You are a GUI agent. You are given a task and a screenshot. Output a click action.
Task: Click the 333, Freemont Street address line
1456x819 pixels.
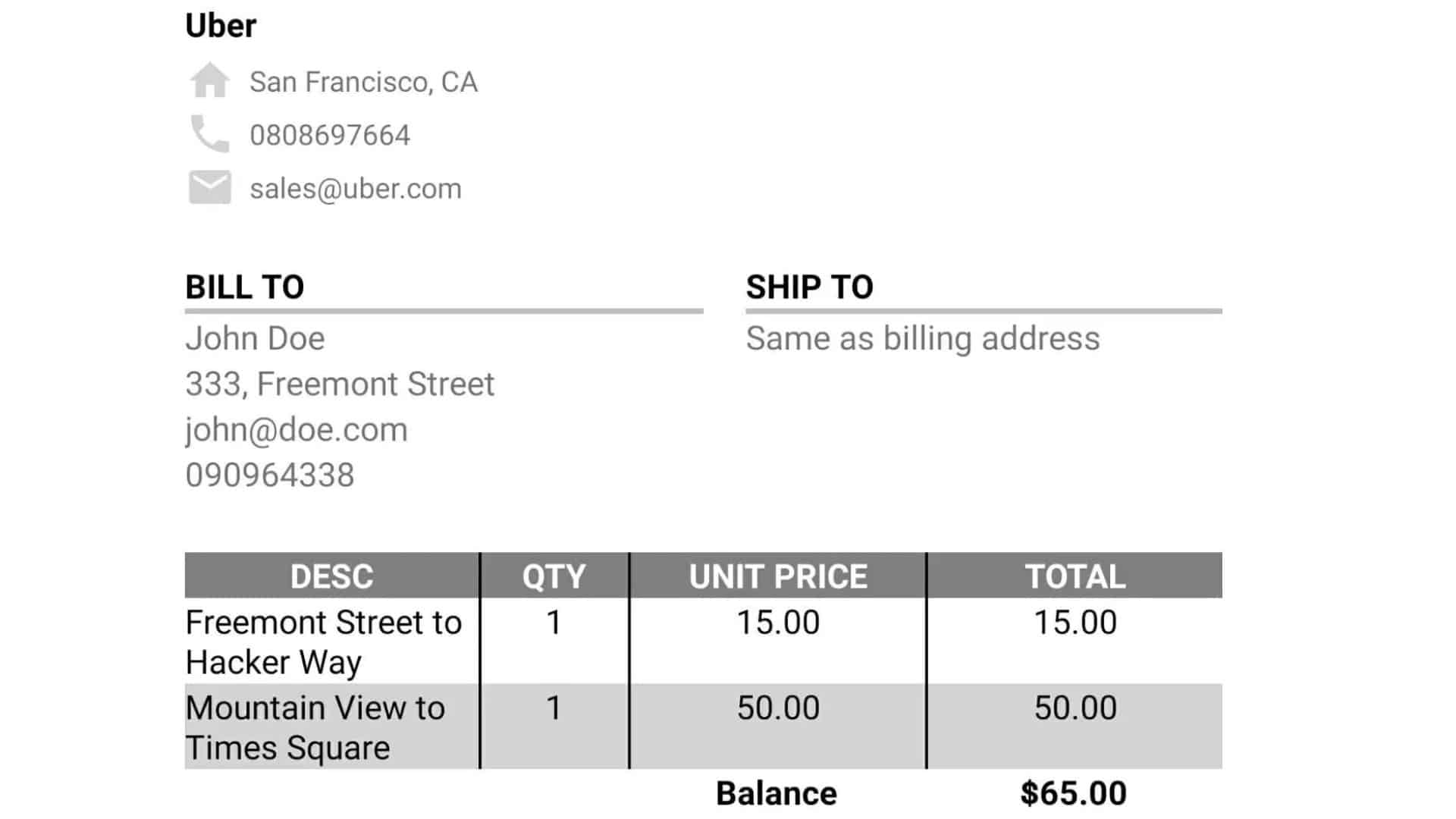[x=340, y=384]
